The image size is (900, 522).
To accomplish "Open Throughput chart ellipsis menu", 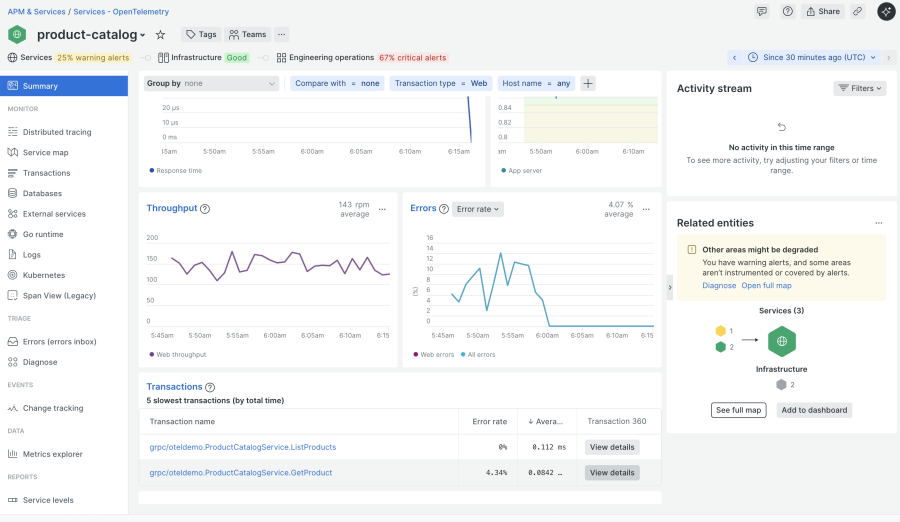I will tap(382, 210).
